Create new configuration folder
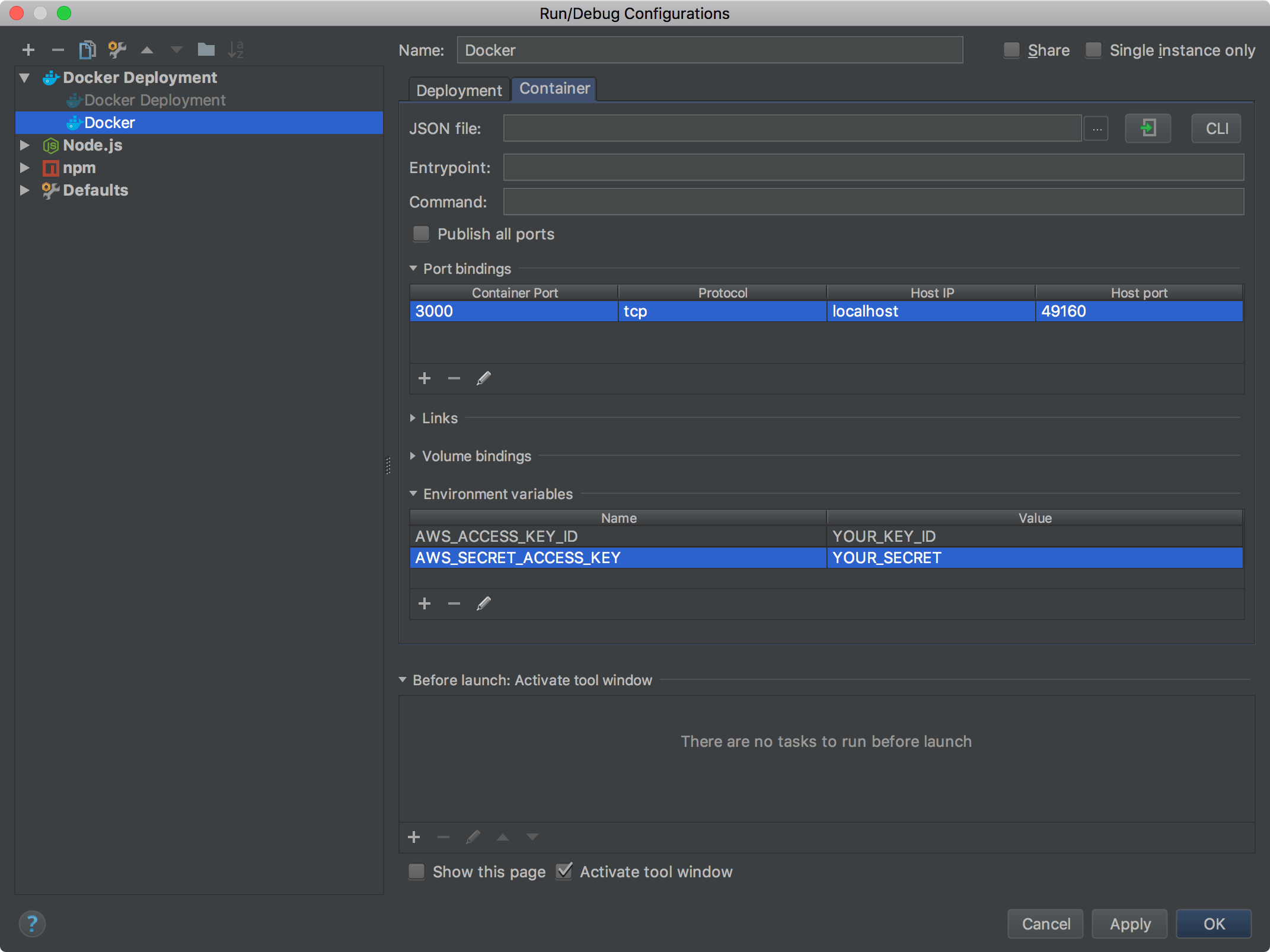Screen dimensions: 1270x952 tap(206, 50)
